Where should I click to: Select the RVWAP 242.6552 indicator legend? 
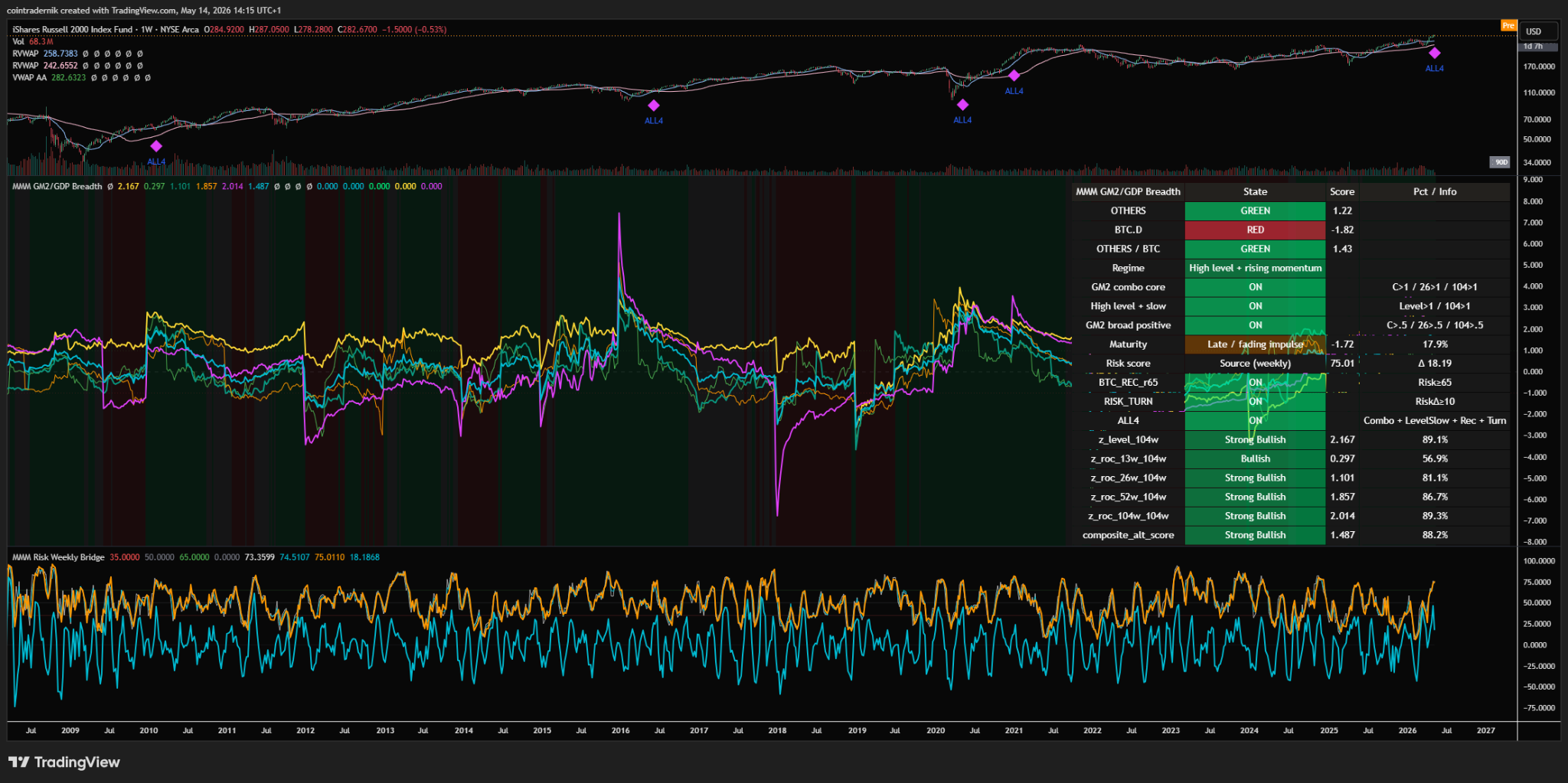(x=45, y=66)
